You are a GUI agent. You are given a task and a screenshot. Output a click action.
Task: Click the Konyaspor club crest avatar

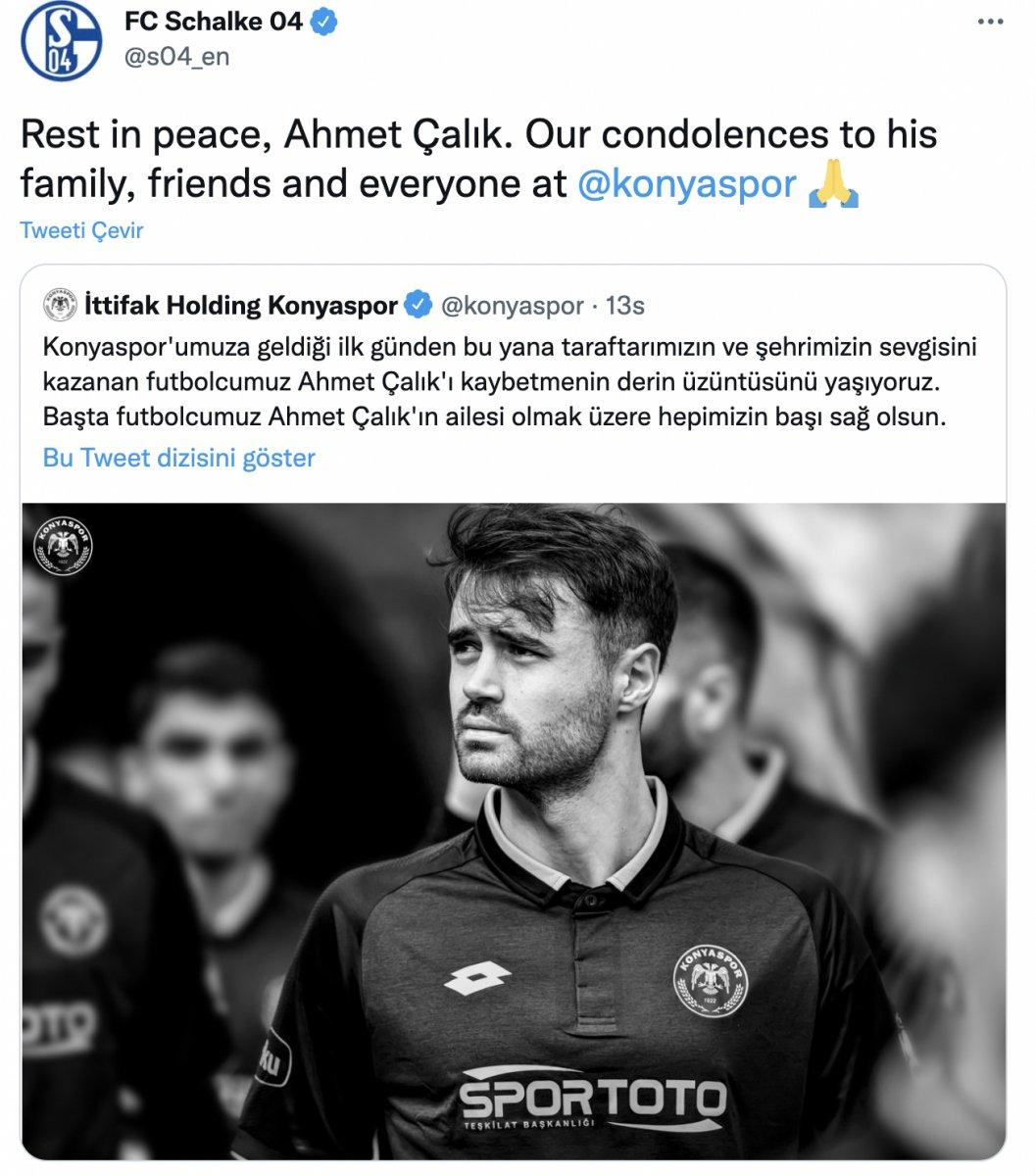coord(61,304)
